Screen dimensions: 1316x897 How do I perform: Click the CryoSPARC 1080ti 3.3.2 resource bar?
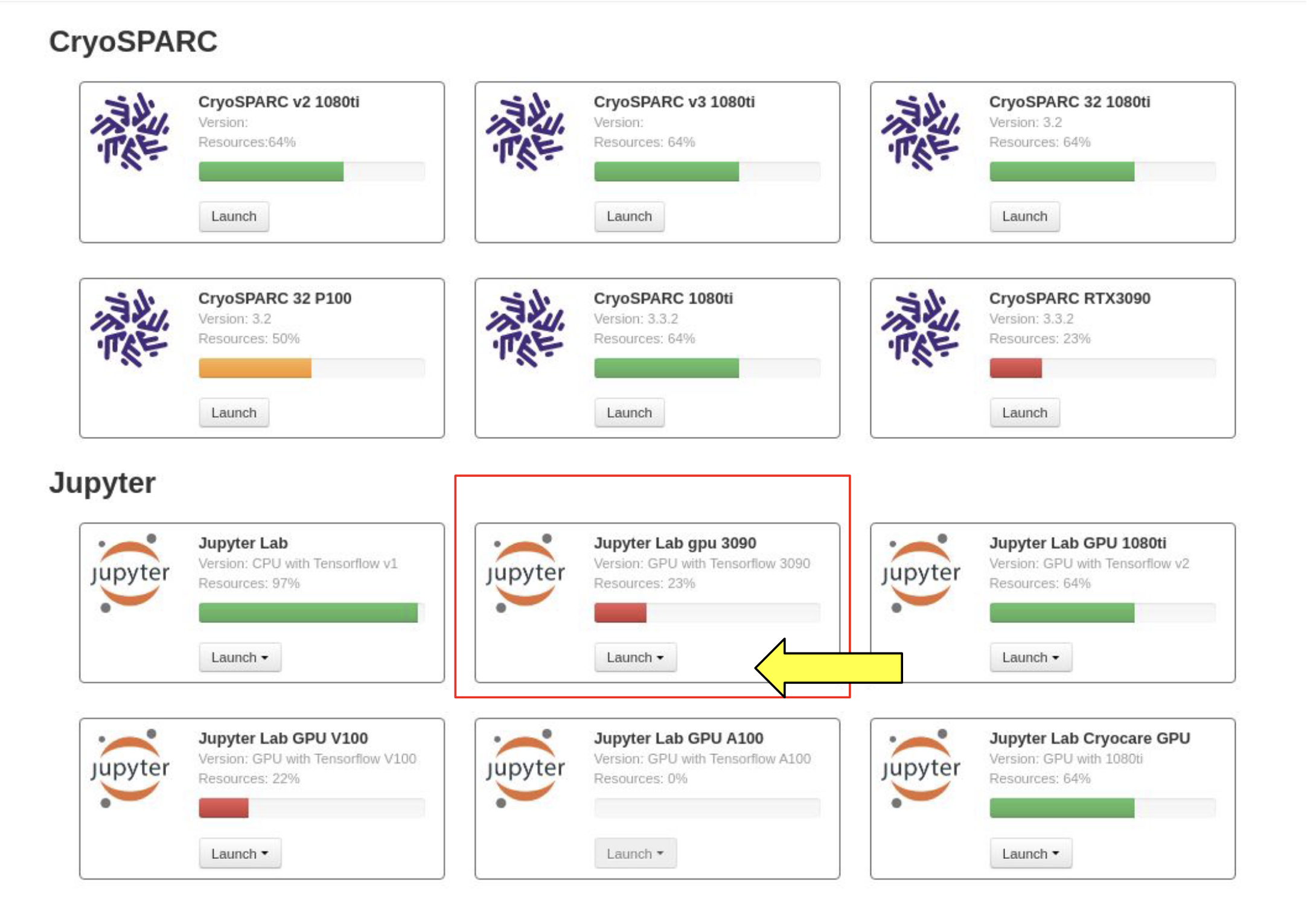[x=708, y=368]
